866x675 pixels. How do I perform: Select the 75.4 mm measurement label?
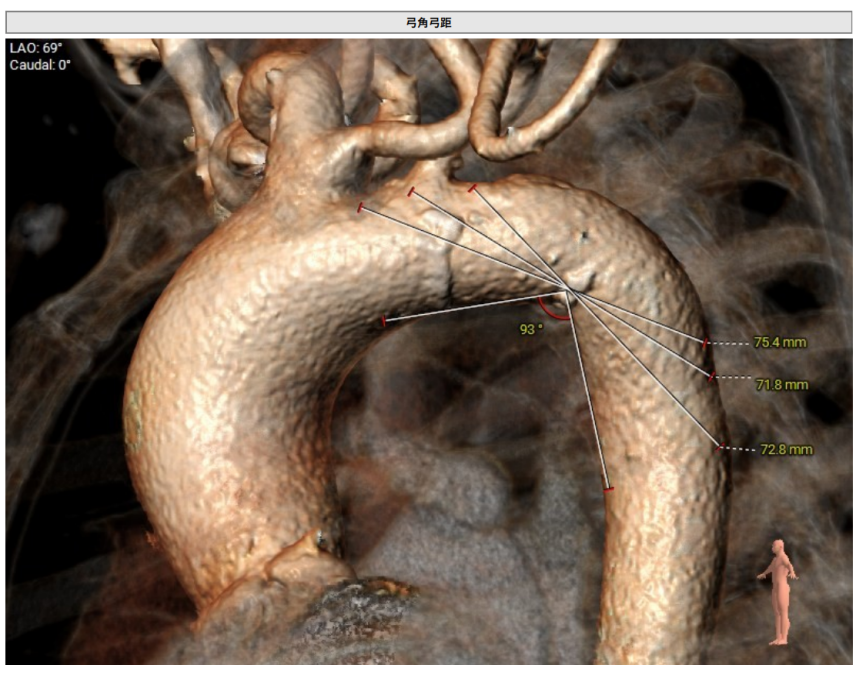coord(780,342)
